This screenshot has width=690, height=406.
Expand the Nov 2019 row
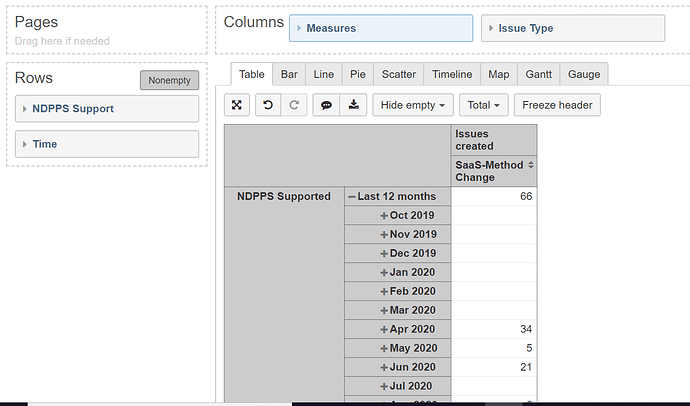384,234
